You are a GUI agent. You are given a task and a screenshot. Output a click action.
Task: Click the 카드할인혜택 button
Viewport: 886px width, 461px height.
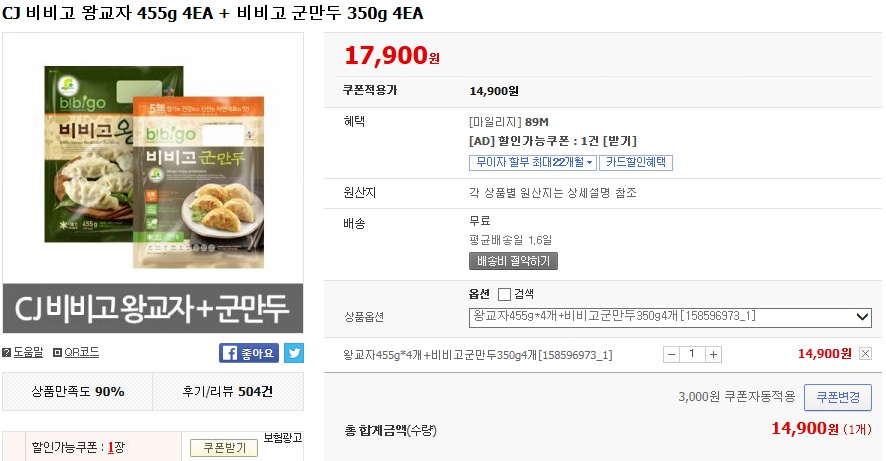pyautogui.click(x=638, y=162)
